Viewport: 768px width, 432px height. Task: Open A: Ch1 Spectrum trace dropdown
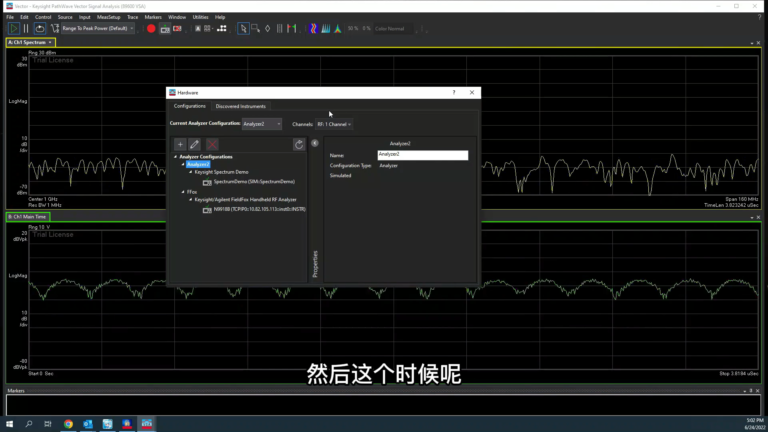[49, 42]
